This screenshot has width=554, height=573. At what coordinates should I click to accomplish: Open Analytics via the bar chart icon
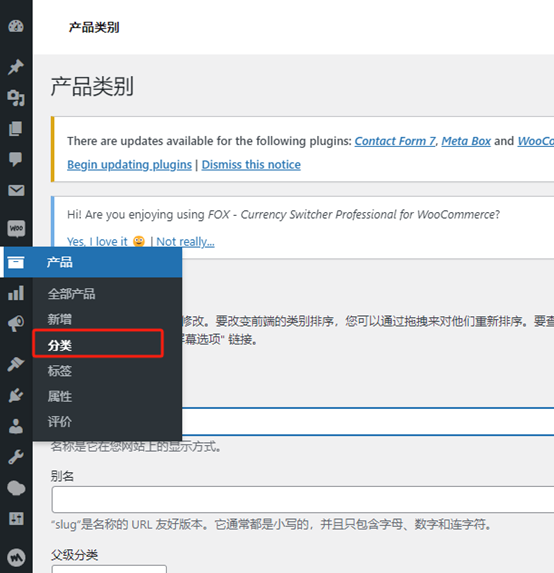pos(16,293)
